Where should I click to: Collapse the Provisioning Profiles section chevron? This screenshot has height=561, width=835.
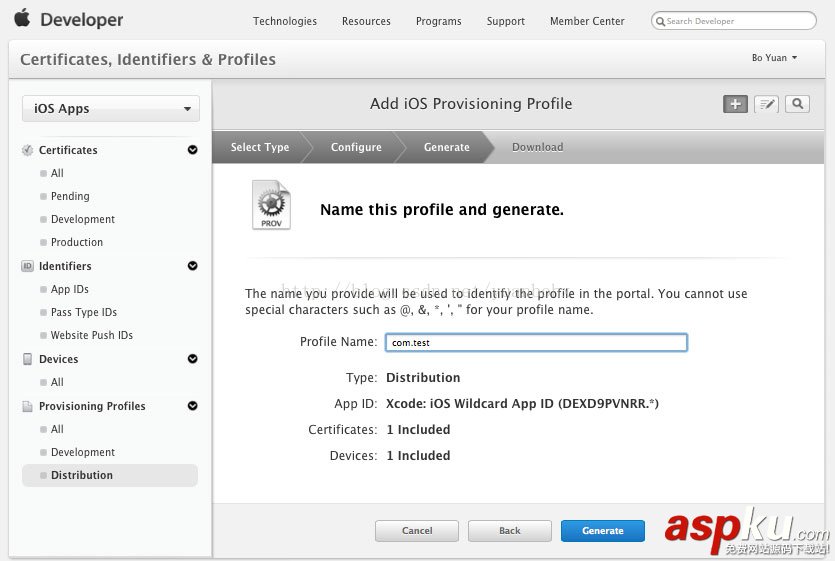[x=192, y=406]
